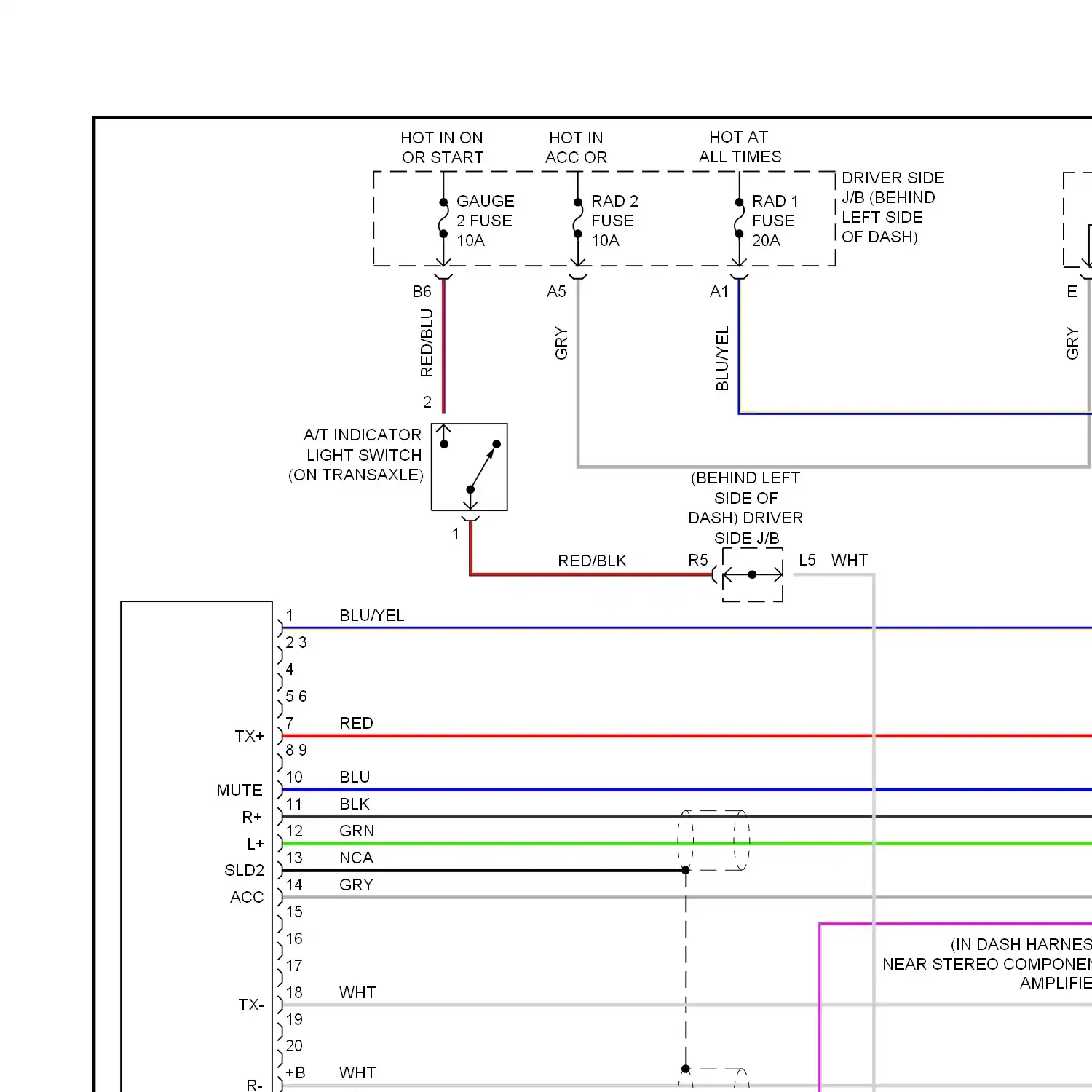Image resolution: width=1092 pixels, height=1092 pixels.
Task: Click the R+ terminal label
Action: coord(252,817)
